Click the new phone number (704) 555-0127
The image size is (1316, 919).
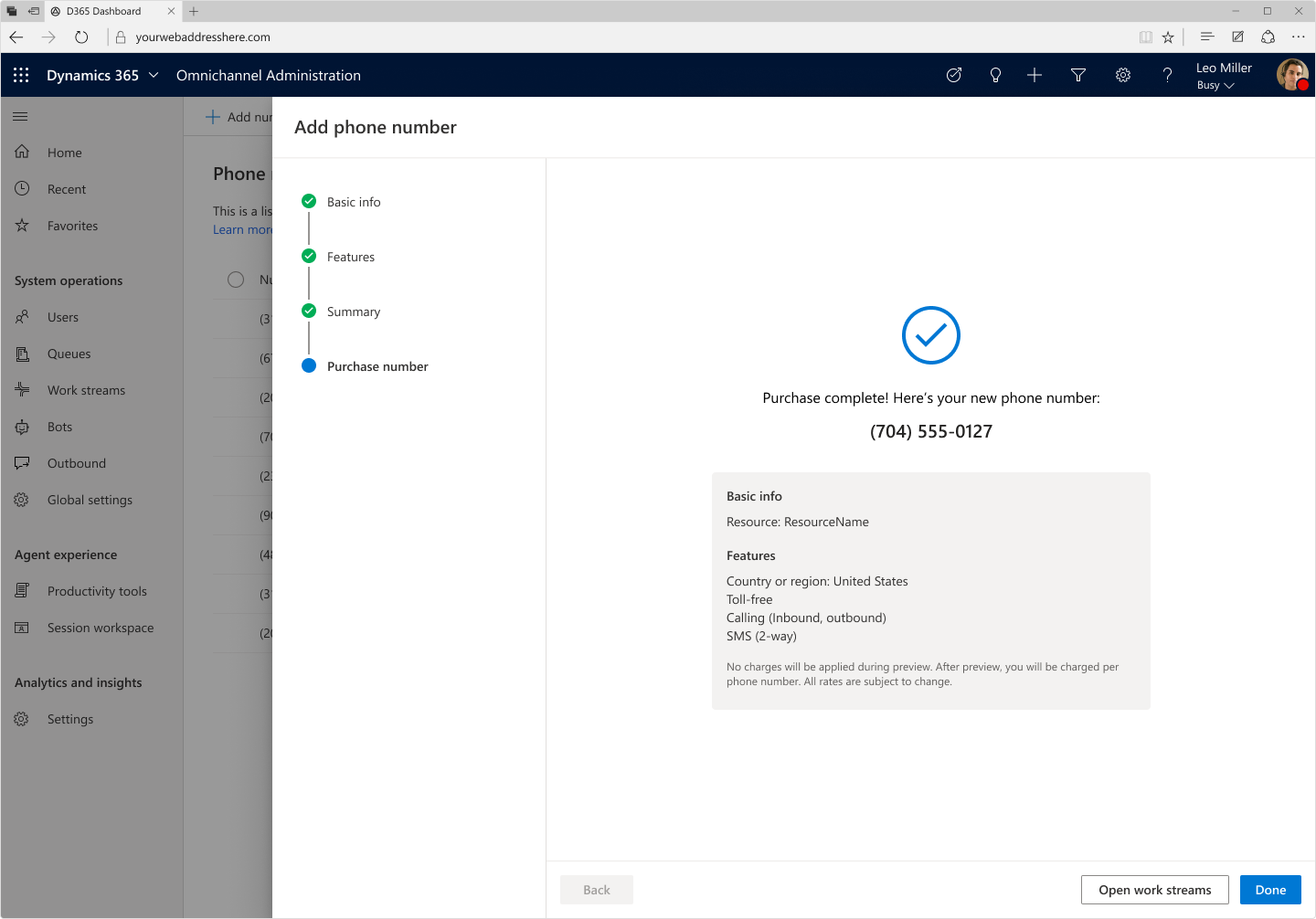[931, 431]
